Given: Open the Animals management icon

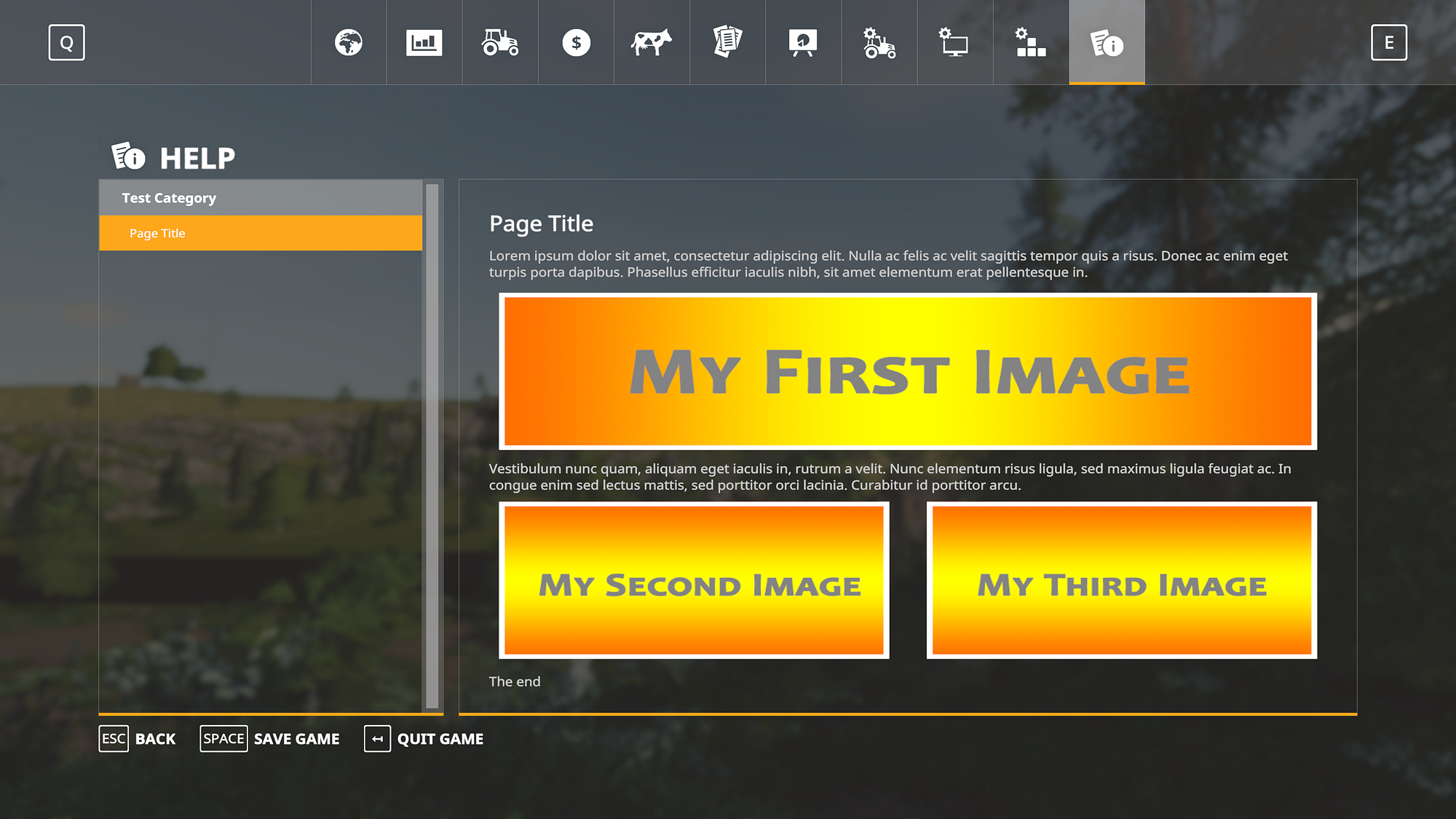Looking at the screenshot, I should point(651,42).
